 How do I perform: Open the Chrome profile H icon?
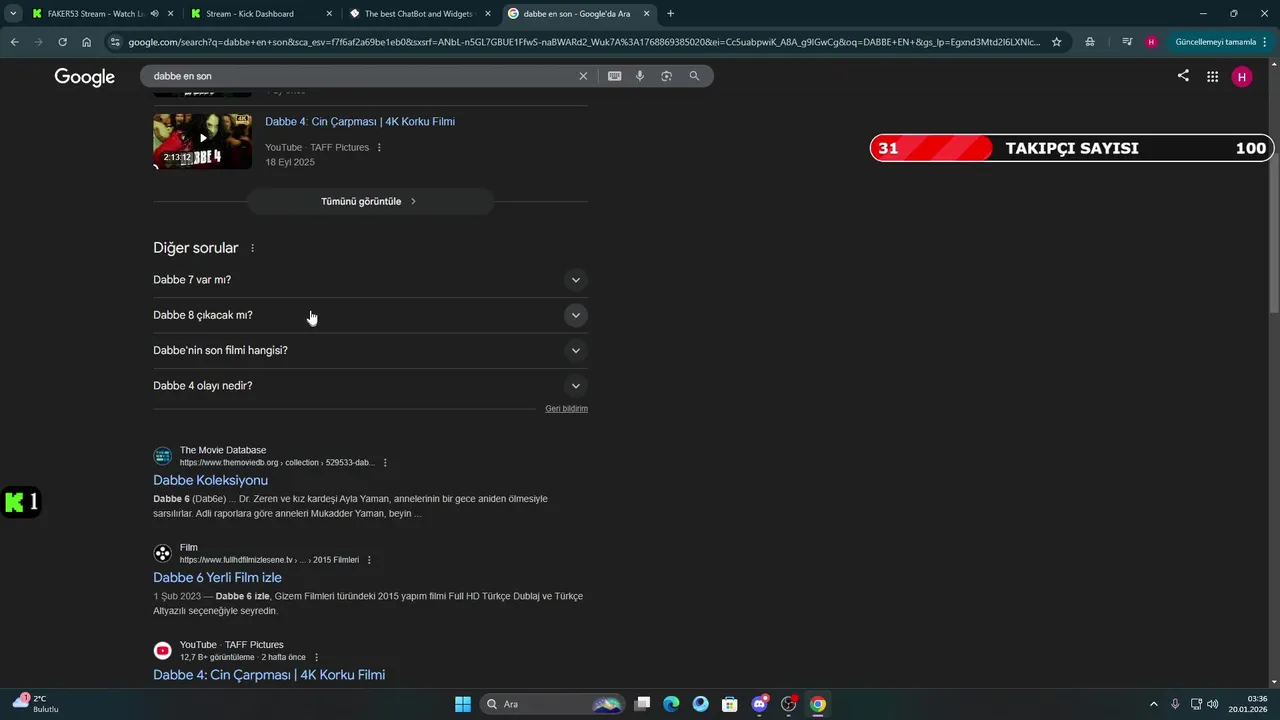1151,42
